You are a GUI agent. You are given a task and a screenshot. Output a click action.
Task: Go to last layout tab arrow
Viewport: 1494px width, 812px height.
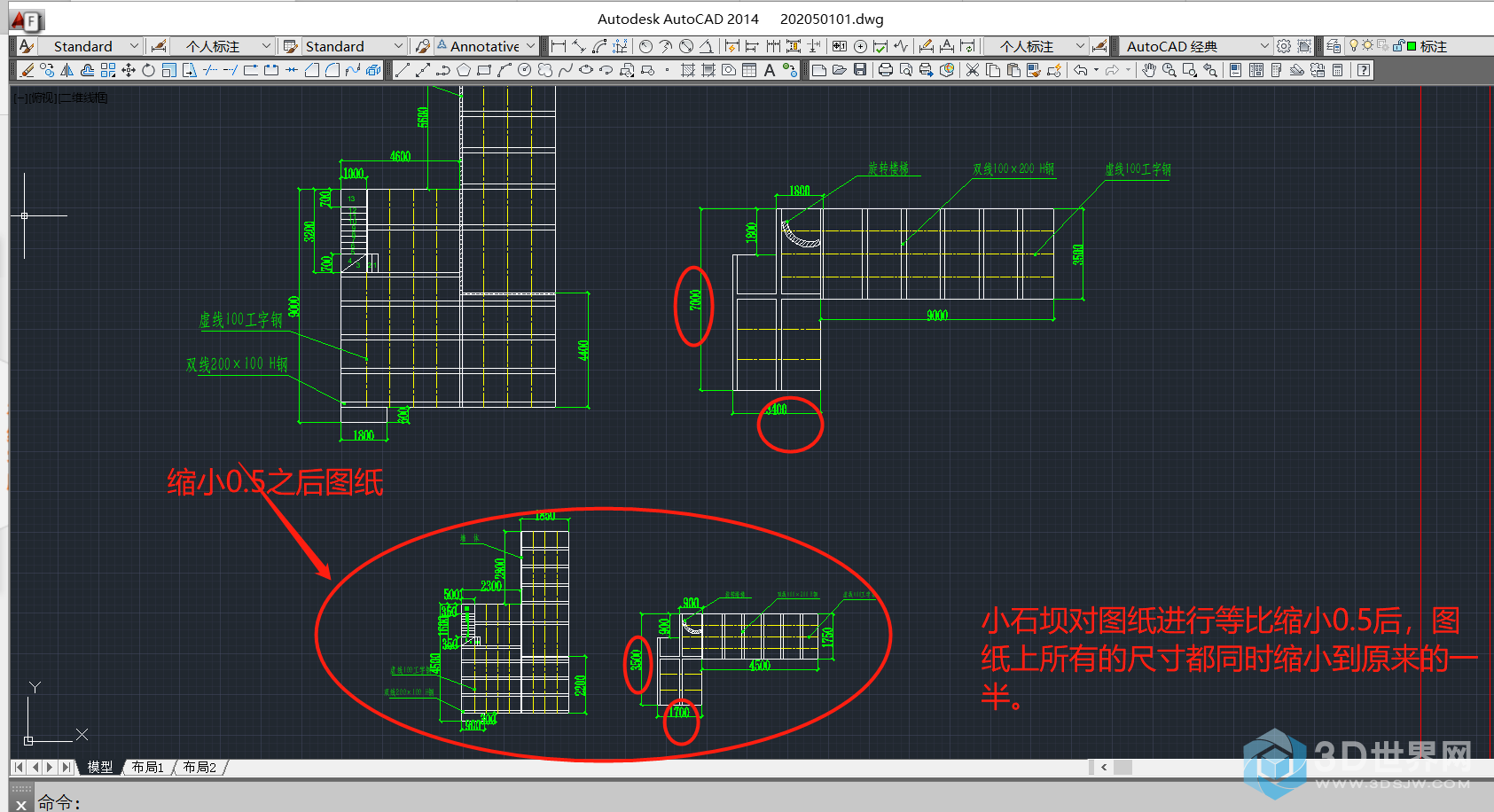coord(66,767)
